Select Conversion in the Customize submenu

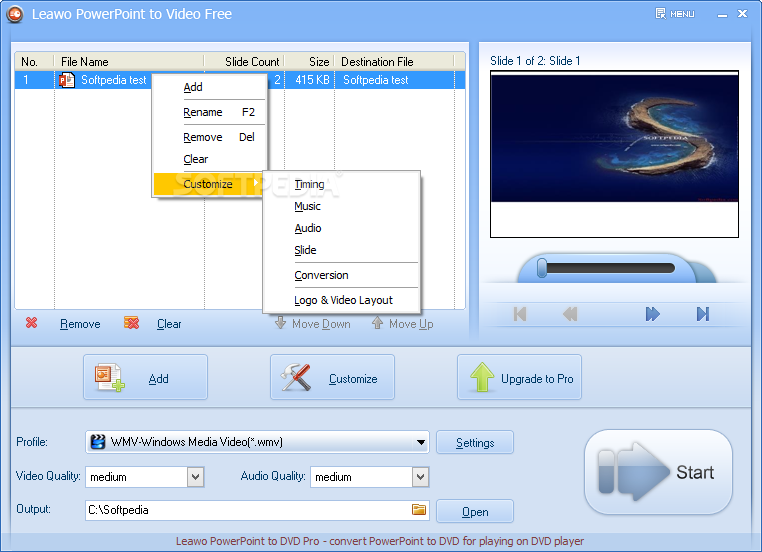[x=341, y=275]
